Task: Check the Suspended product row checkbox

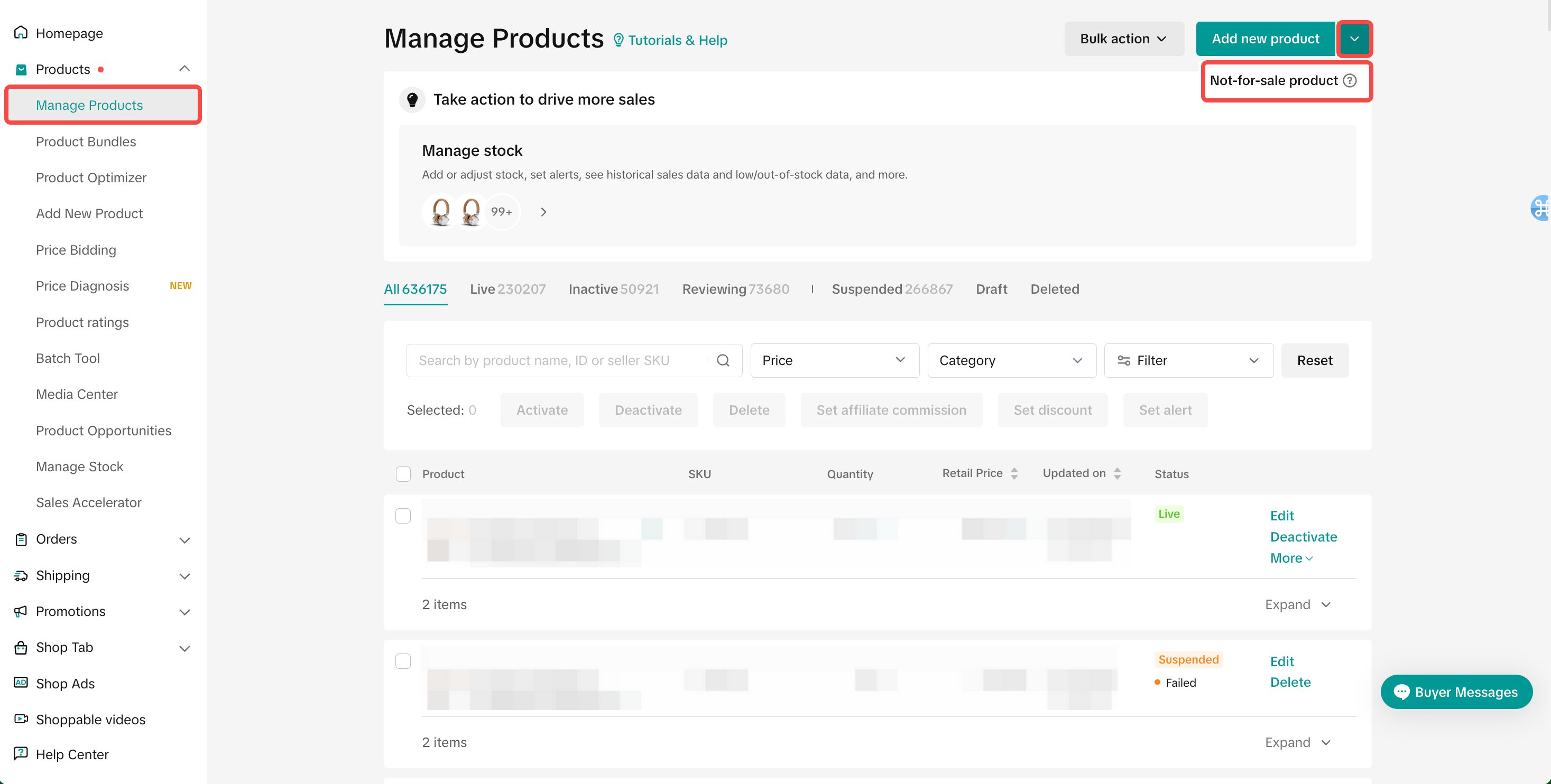Action: click(403, 661)
